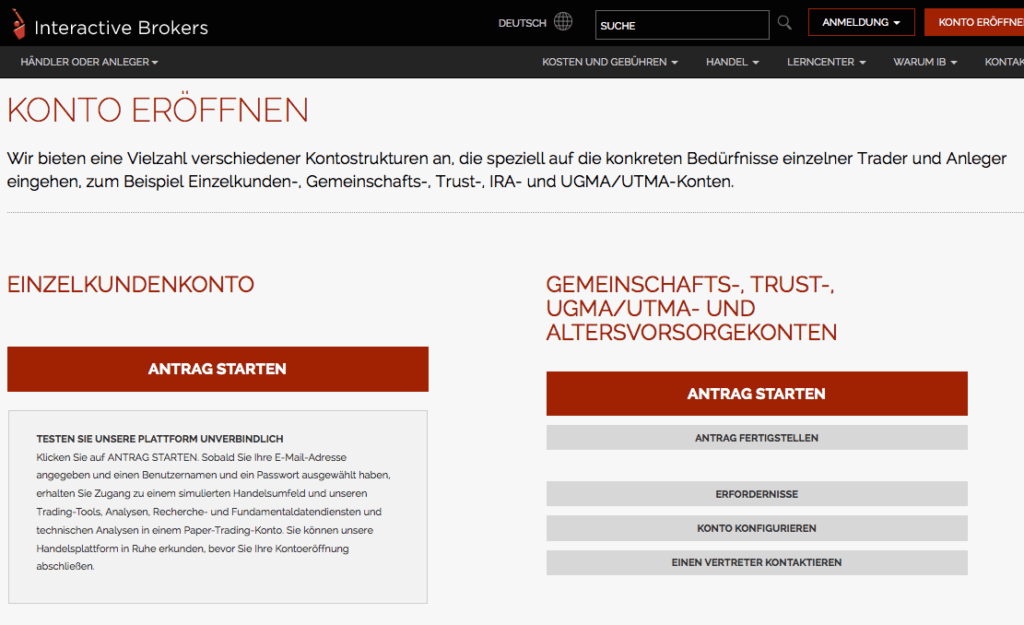Open the Erfordernisse button
Image resolution: width=1024 pixels, height=625 pixels.
[757, 494]
